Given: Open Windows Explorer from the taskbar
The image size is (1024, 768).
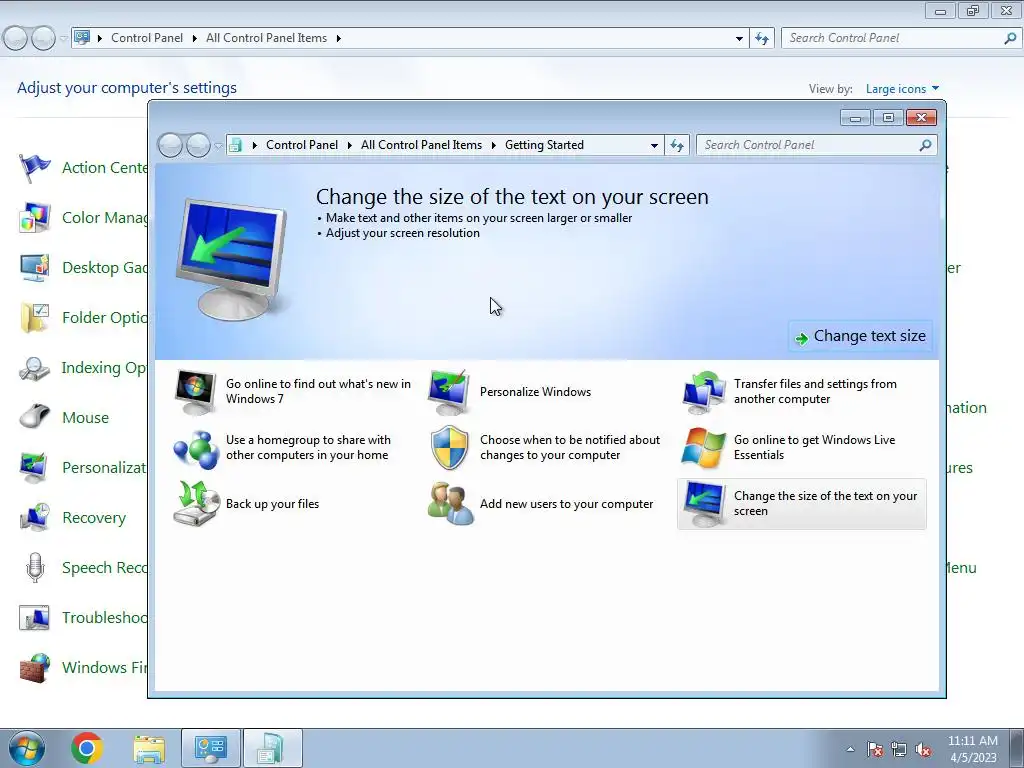Looking at the screenshot, I should 149,749.
